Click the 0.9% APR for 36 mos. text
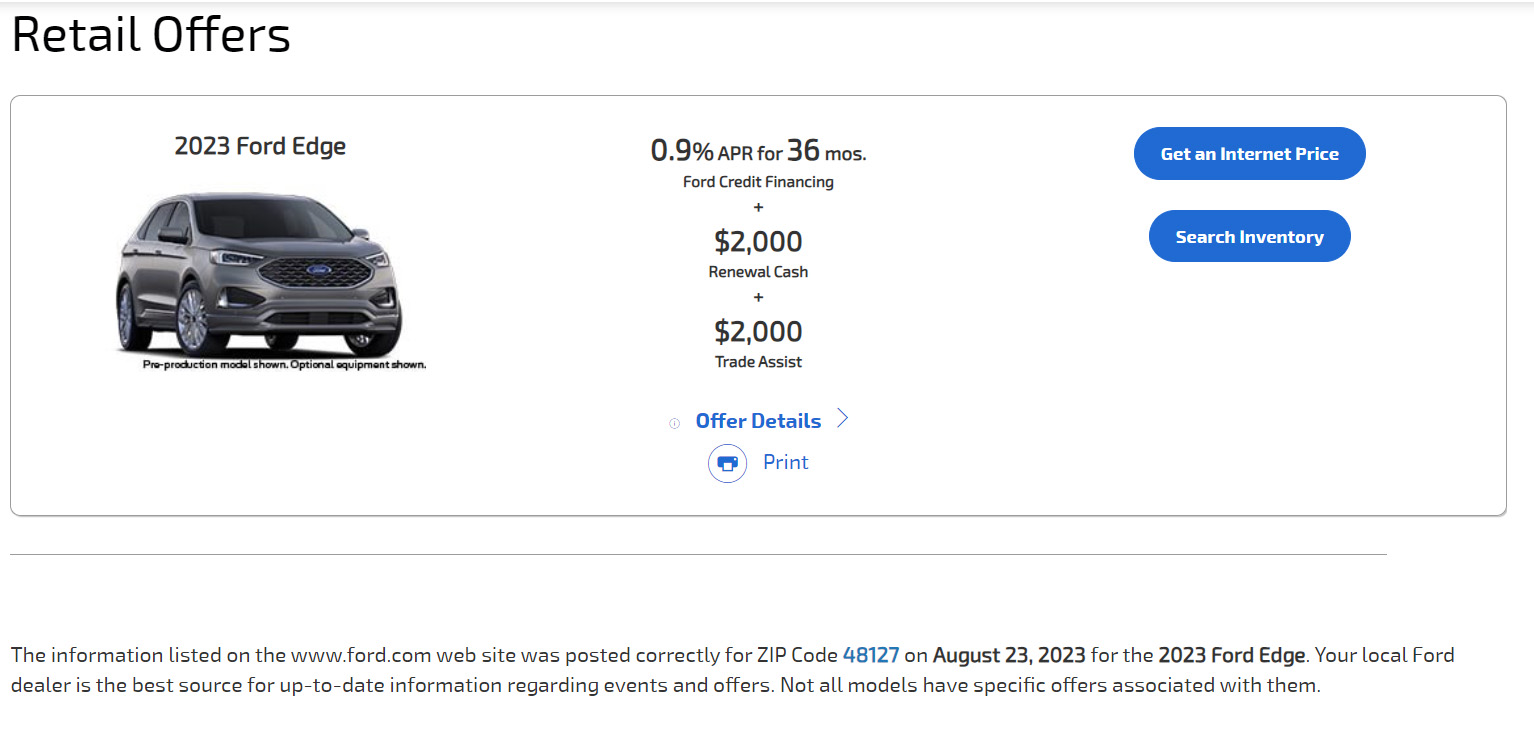Screen dimensions: 1534x729 coord(758,151)
